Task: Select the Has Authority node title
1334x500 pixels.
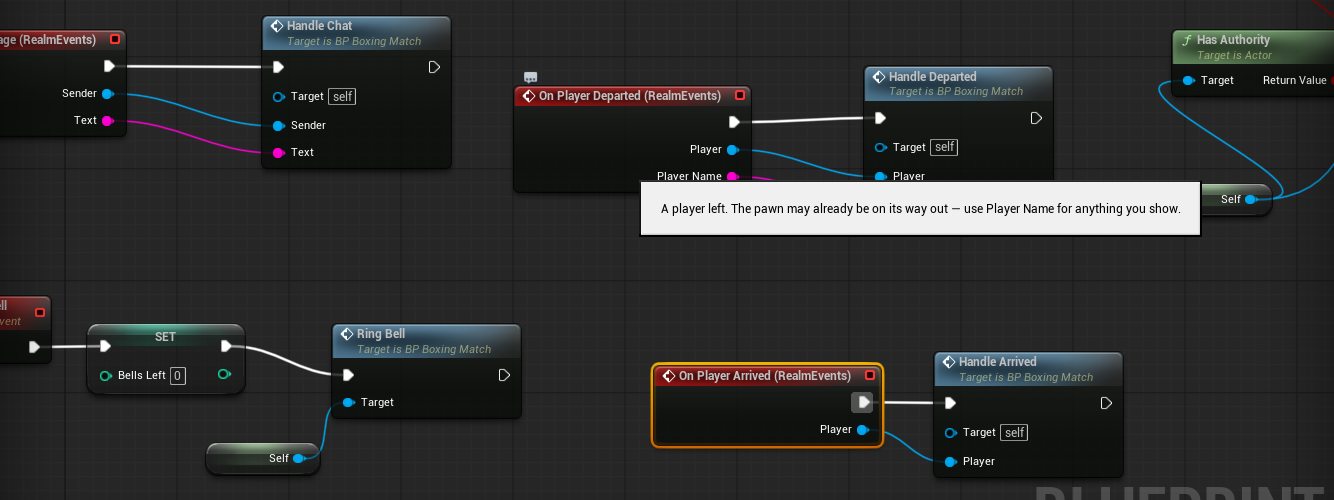Action: pyautogui.click(x=1233, y=40)
